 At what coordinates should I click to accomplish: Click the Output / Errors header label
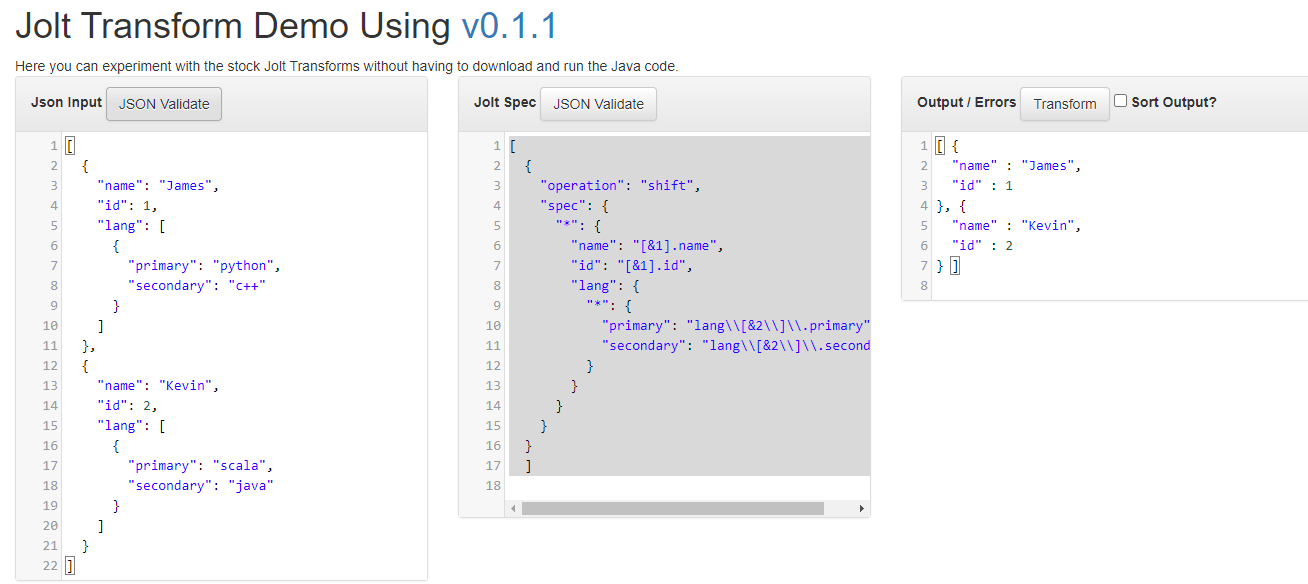[966, 102]
